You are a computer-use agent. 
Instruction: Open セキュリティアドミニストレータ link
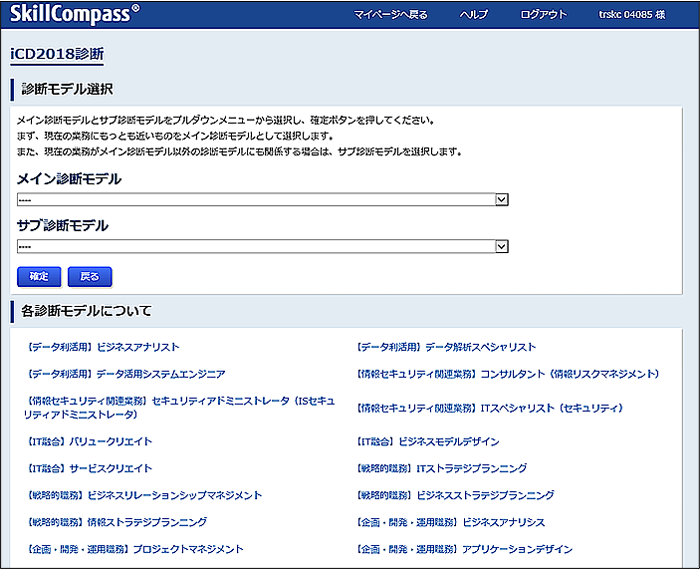point(179,407)
